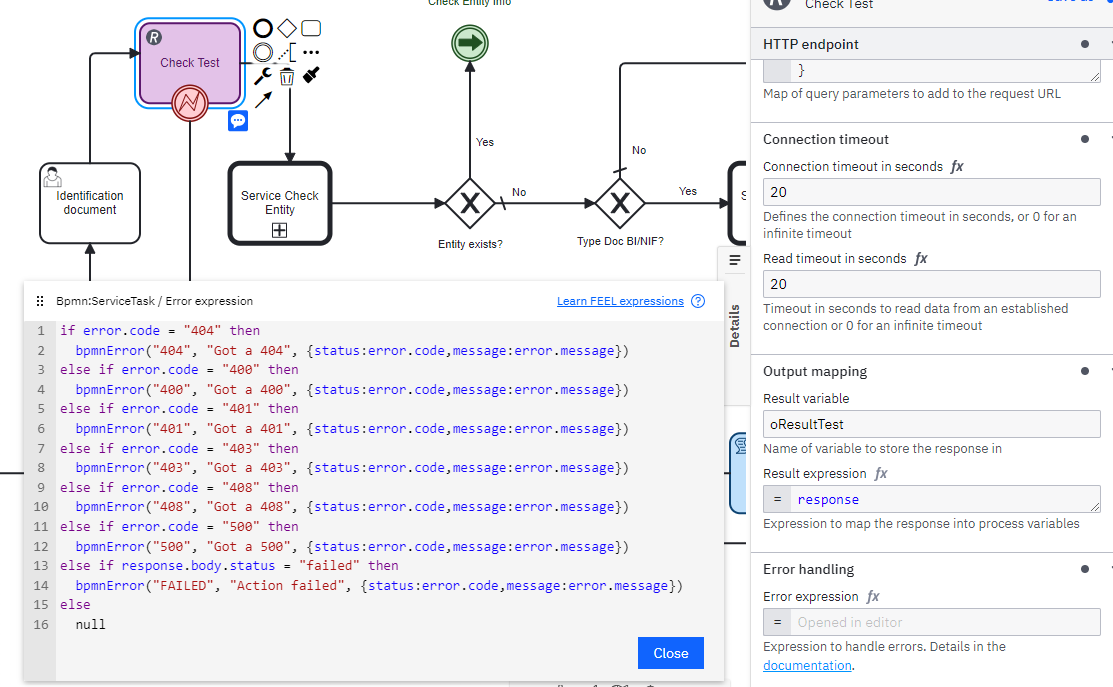The height and width of the screenshot is (687, 1113).
Task: Click the 'Bpmn:ServiceTask / Error expression' popup title
Action: pos(155,301)
